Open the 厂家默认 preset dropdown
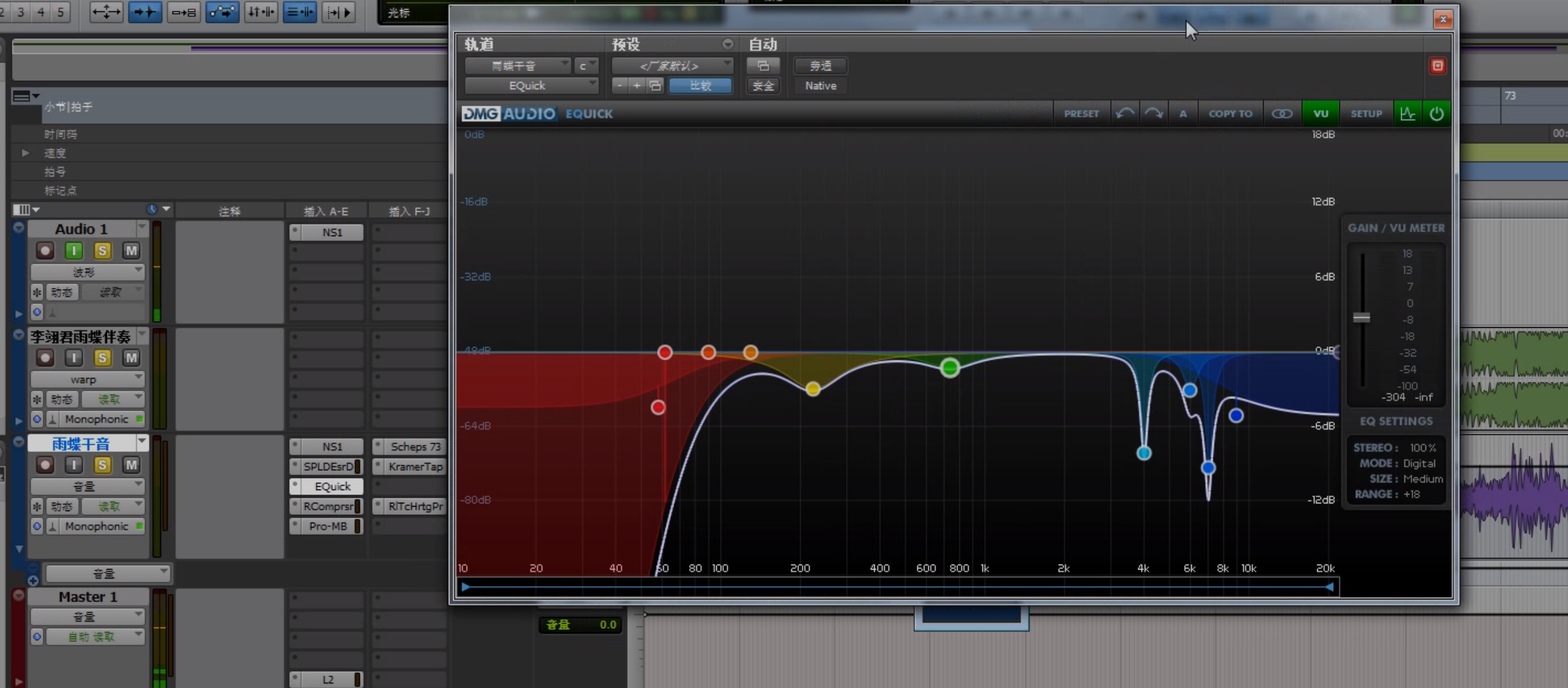The width and height of the screenshot is (1568, 688). [672, 66]
